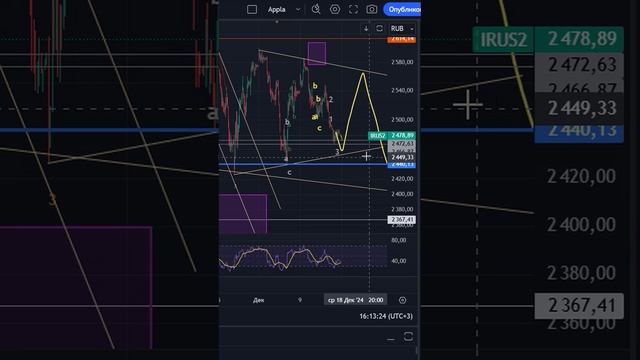Select the upper purple rectangle drawing
This screenshot has width=640, height=360.
pyautogui.click(x=317, y=53)
